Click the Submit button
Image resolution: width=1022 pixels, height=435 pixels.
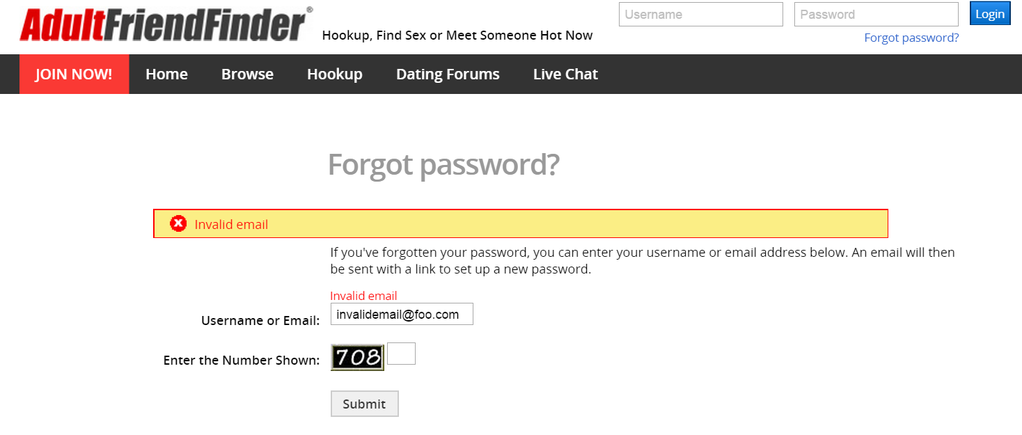[x=364, y=404]
